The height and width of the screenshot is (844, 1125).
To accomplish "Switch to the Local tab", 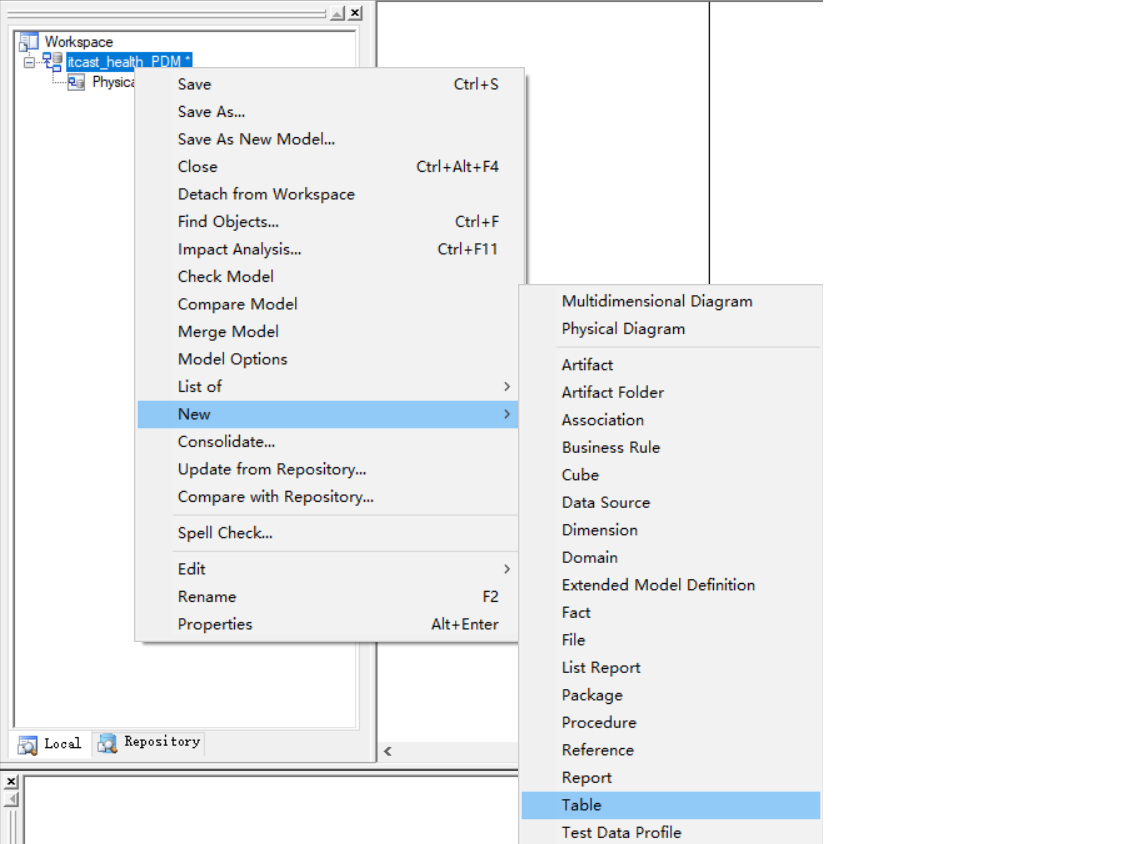I will 50,744.
